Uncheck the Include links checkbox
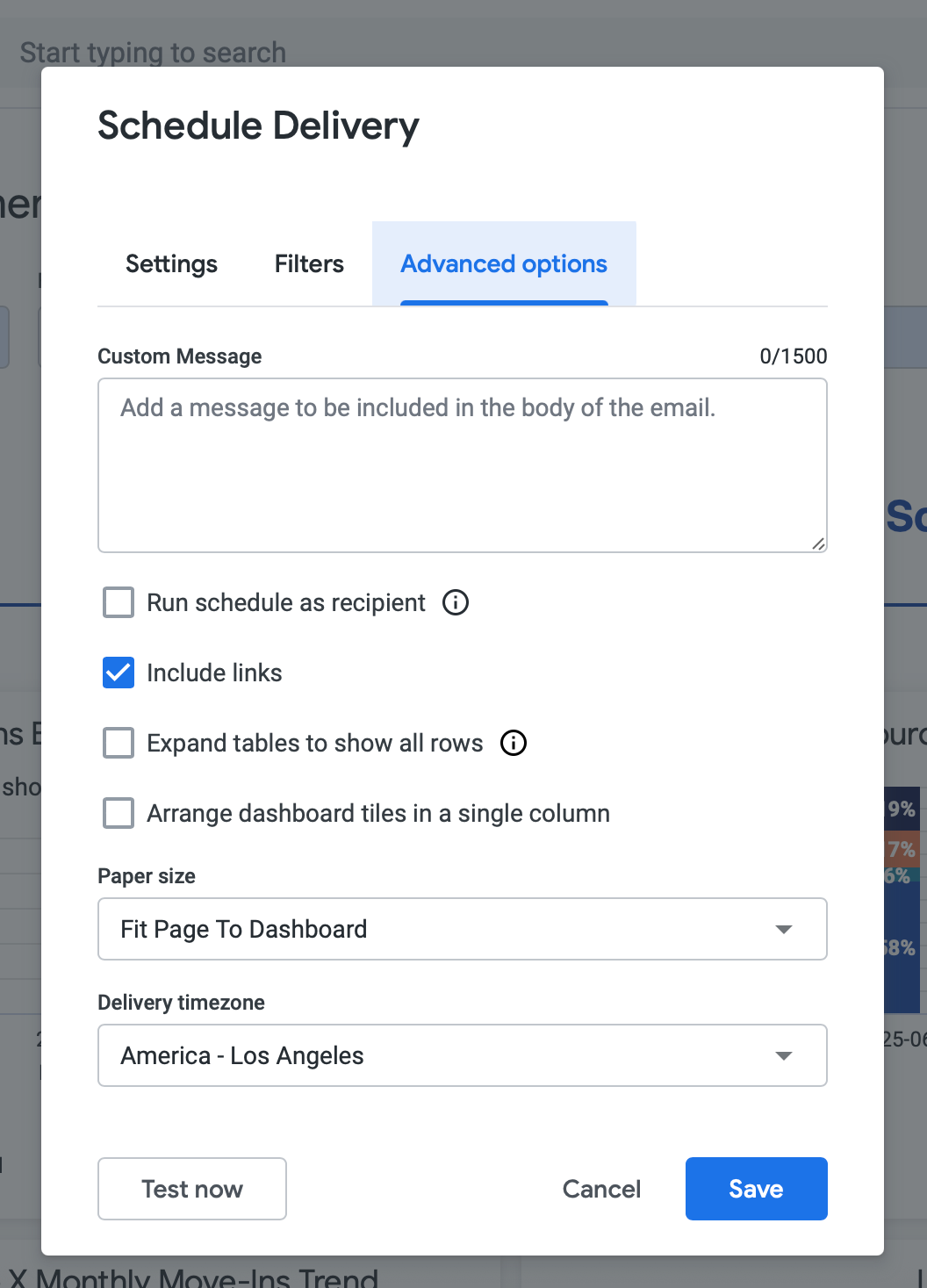Screen dimensions: 927x1288 pos(119,673)
